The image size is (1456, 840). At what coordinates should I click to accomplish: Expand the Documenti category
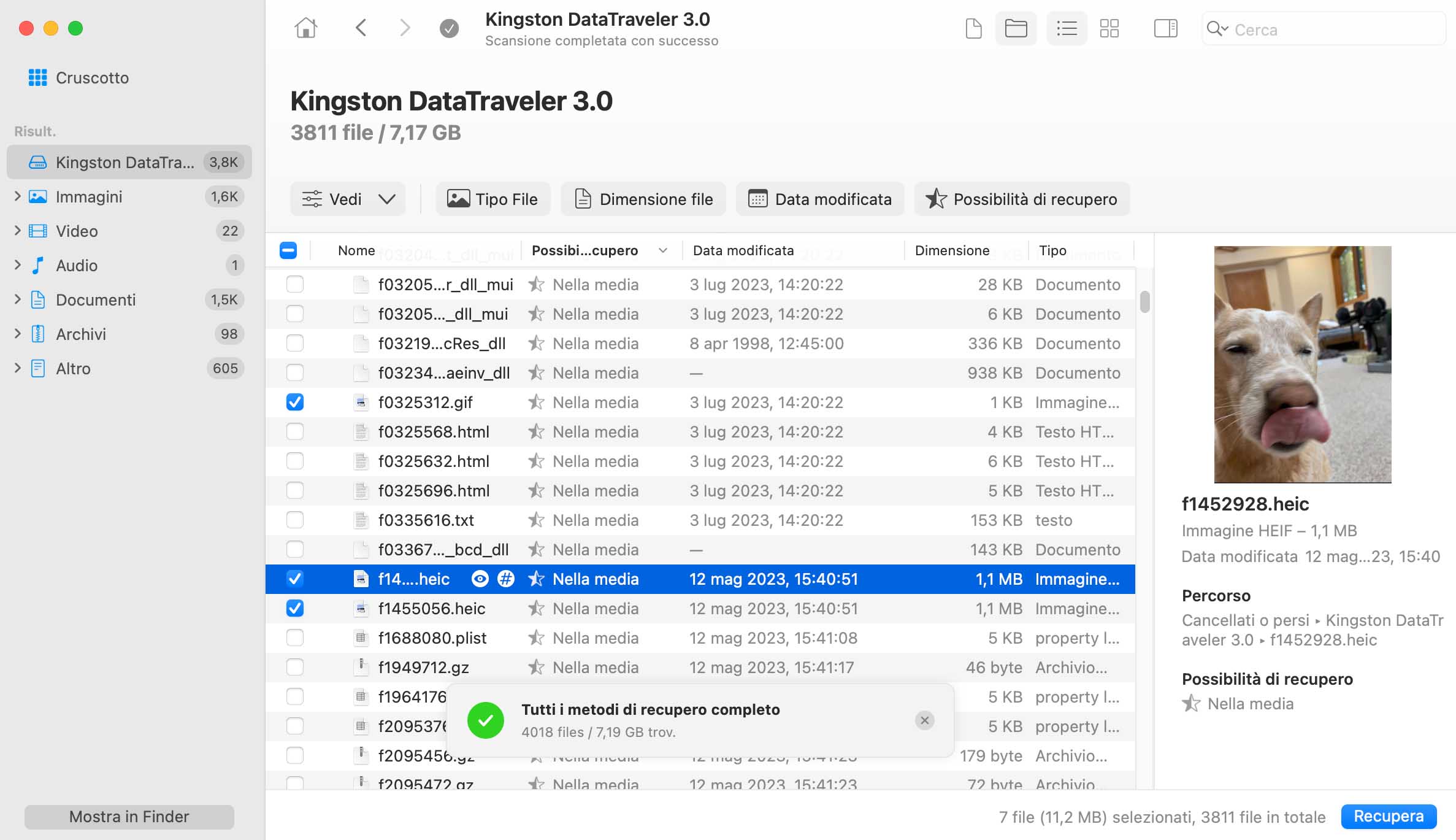click(17, 299)
